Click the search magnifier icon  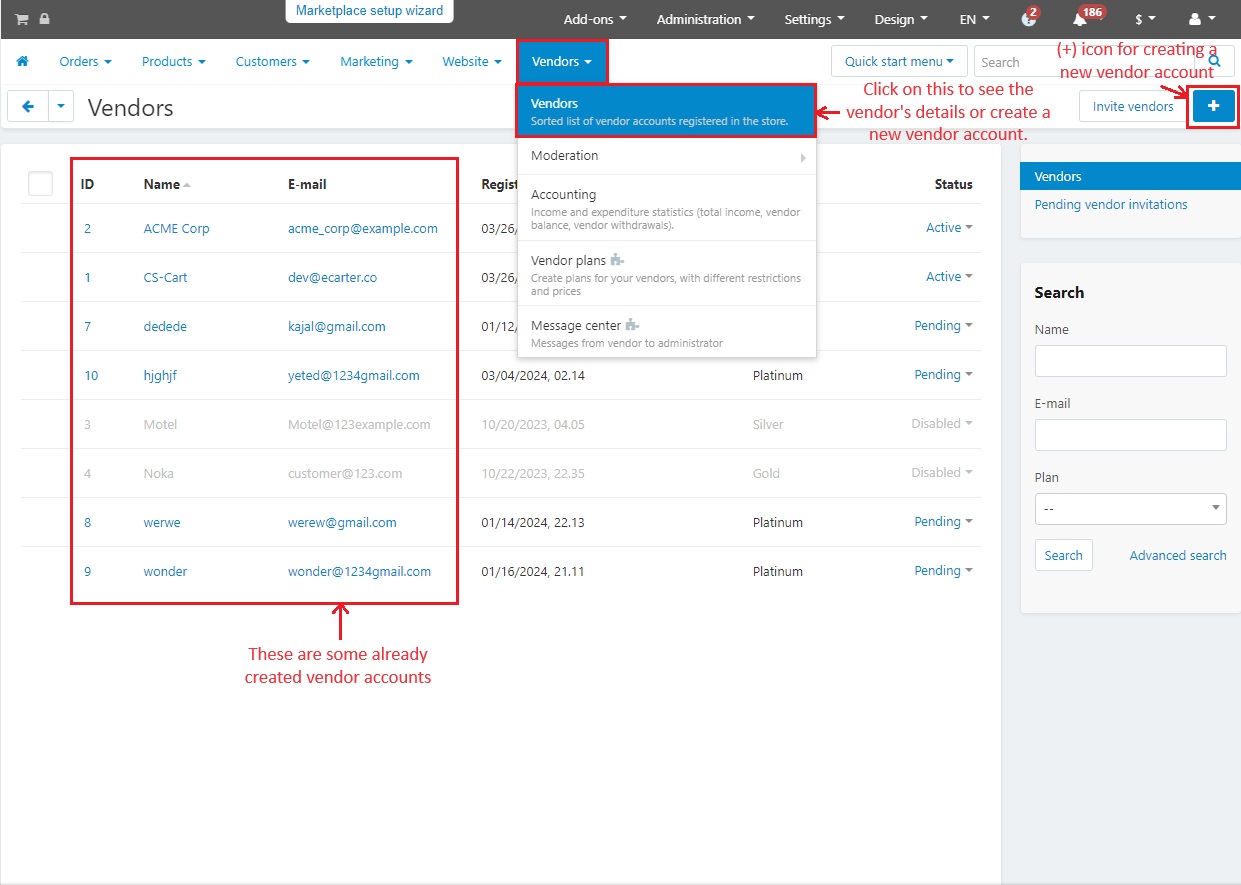[x=1215, y=61]
